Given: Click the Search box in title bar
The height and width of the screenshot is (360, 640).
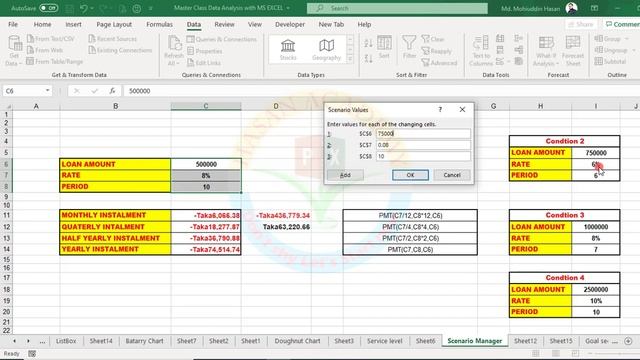Looking at the screenshot, I should pos(397,8).
